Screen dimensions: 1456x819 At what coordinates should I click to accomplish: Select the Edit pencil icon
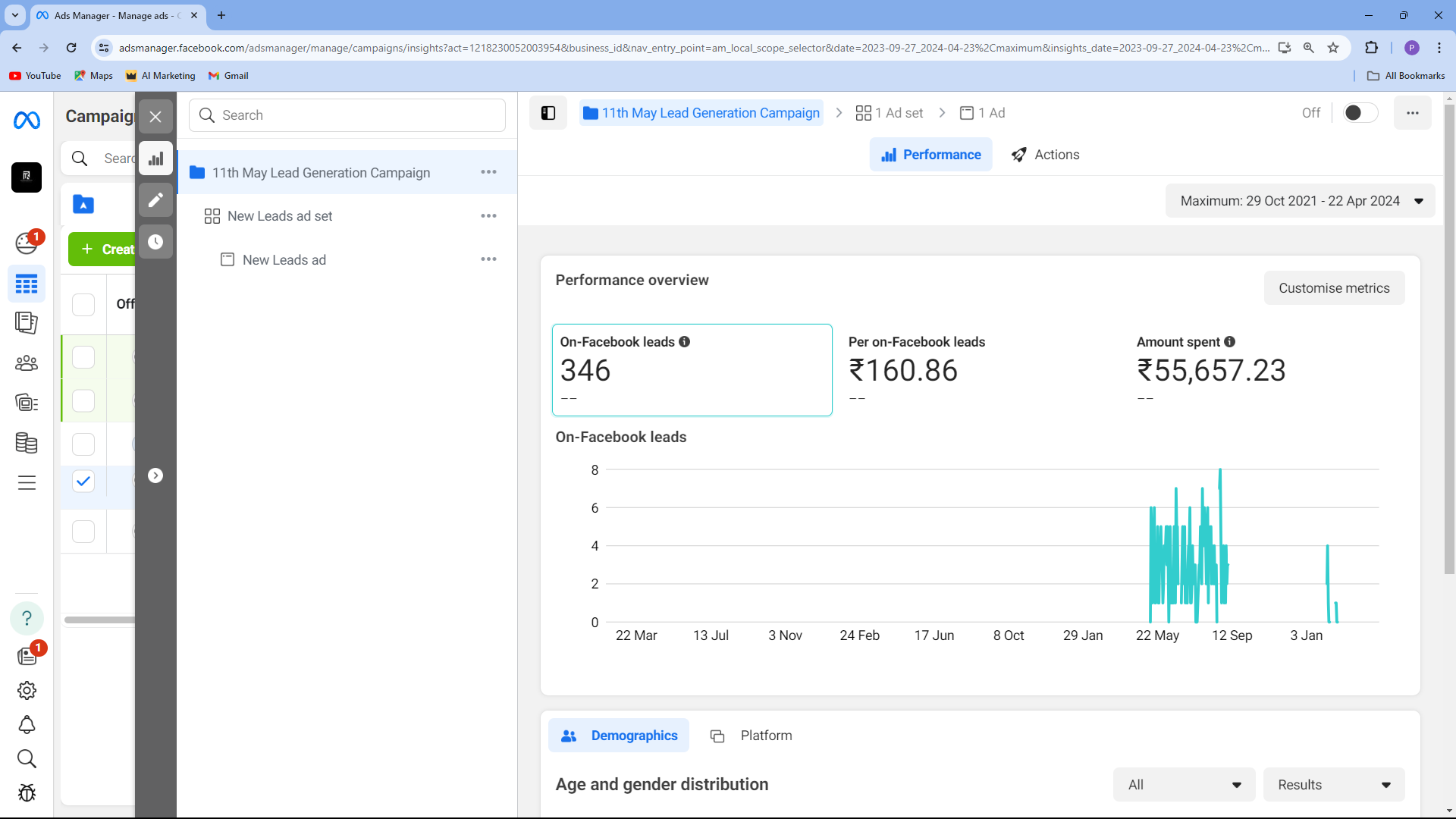[155, 200]
